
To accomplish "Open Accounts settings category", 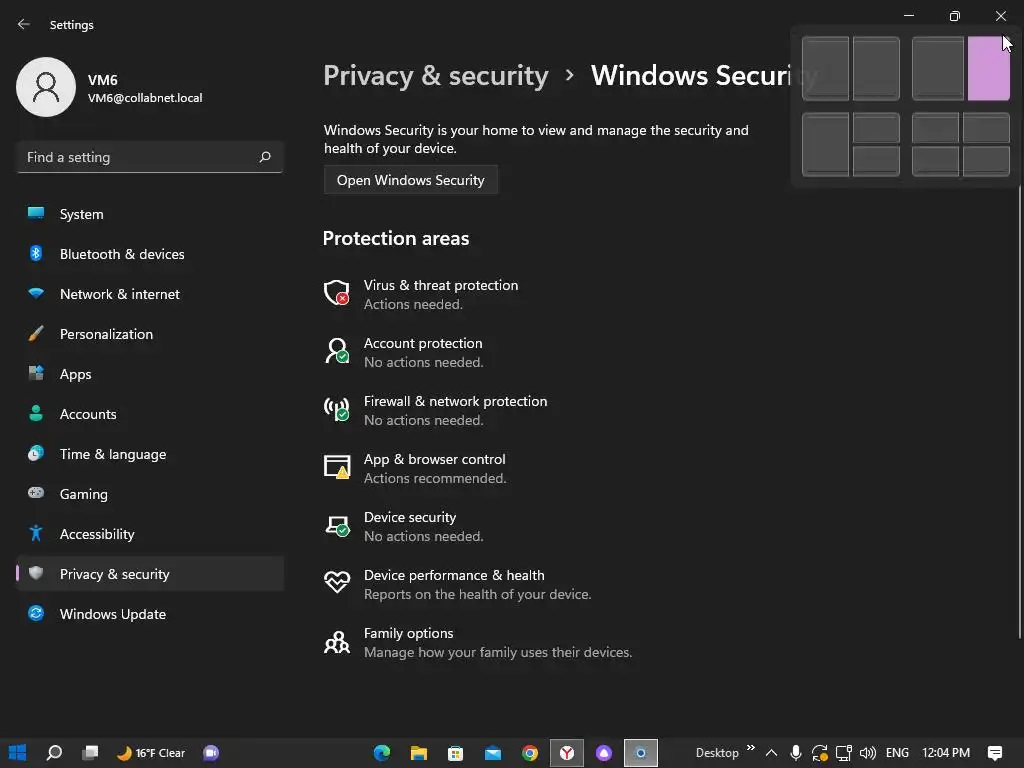I will pos(150,414).
